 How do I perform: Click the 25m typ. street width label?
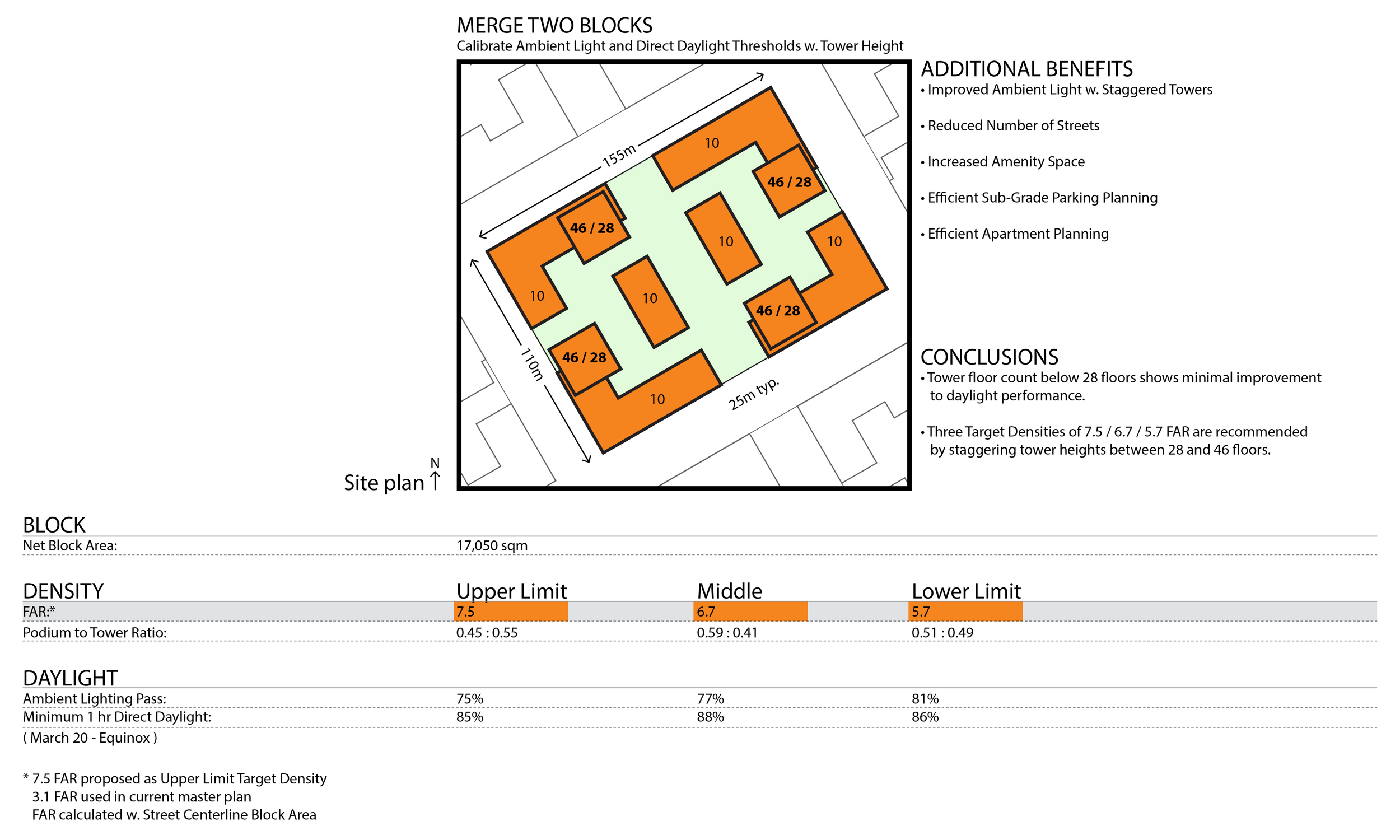pos(754,393)
